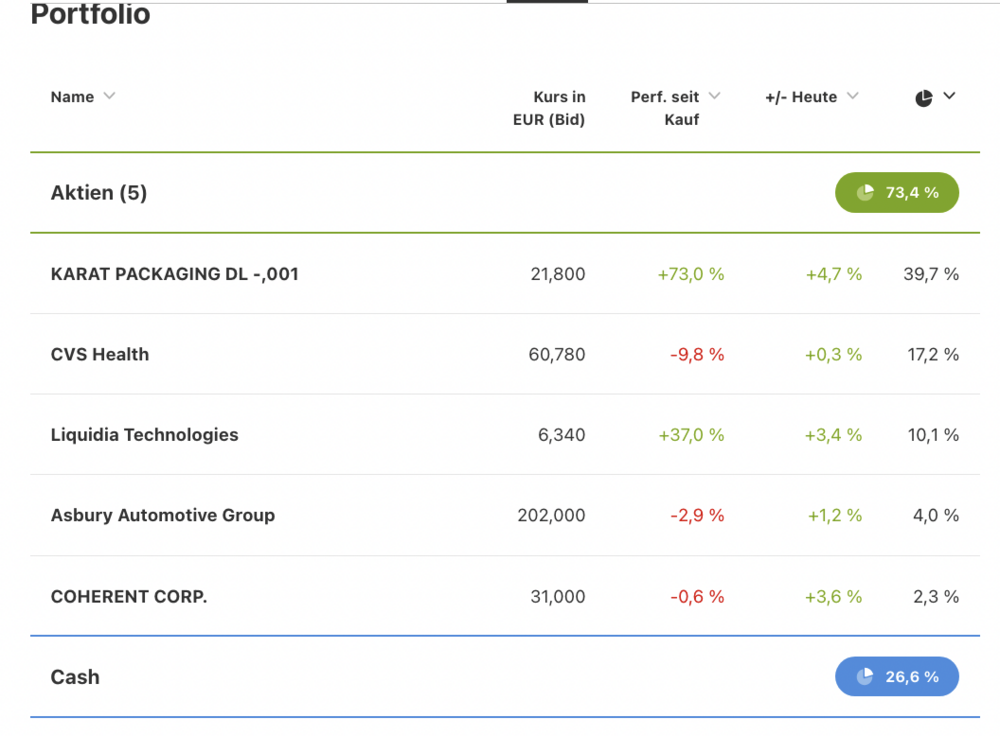The height and width of the screenshot is (736, 1000).
Task: Click the Portfolio page heading
Action: coord(90,15)
